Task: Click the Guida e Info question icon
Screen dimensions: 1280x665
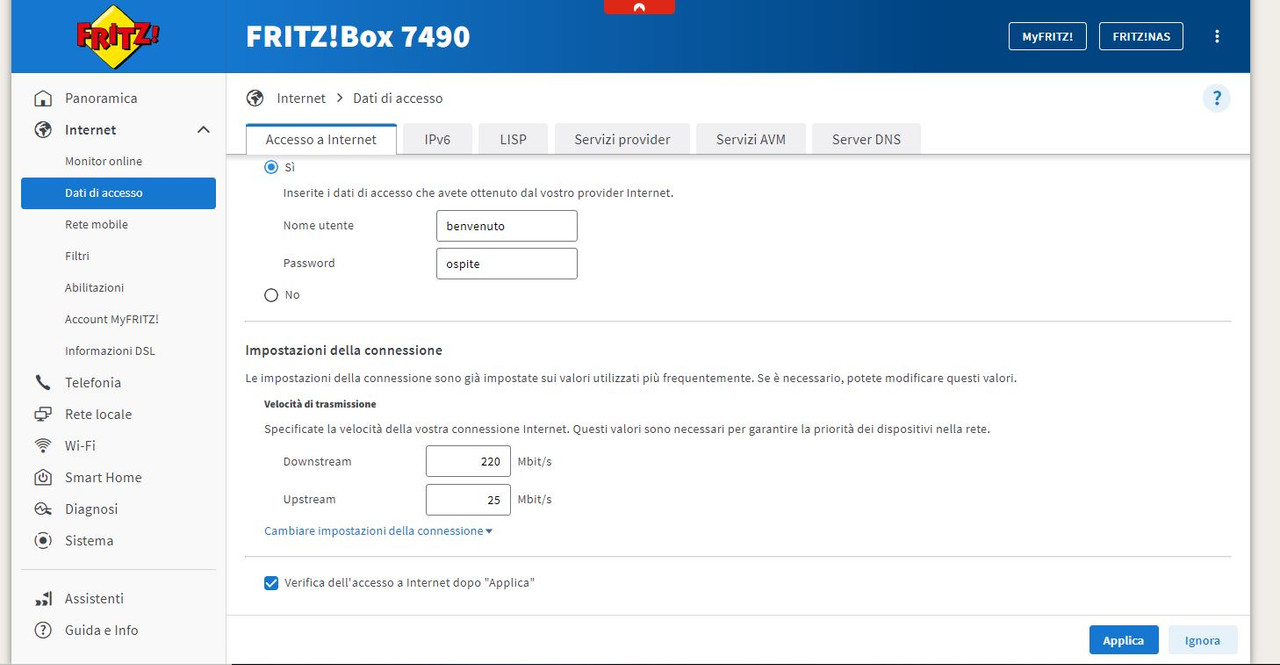Action: (43, 630)
